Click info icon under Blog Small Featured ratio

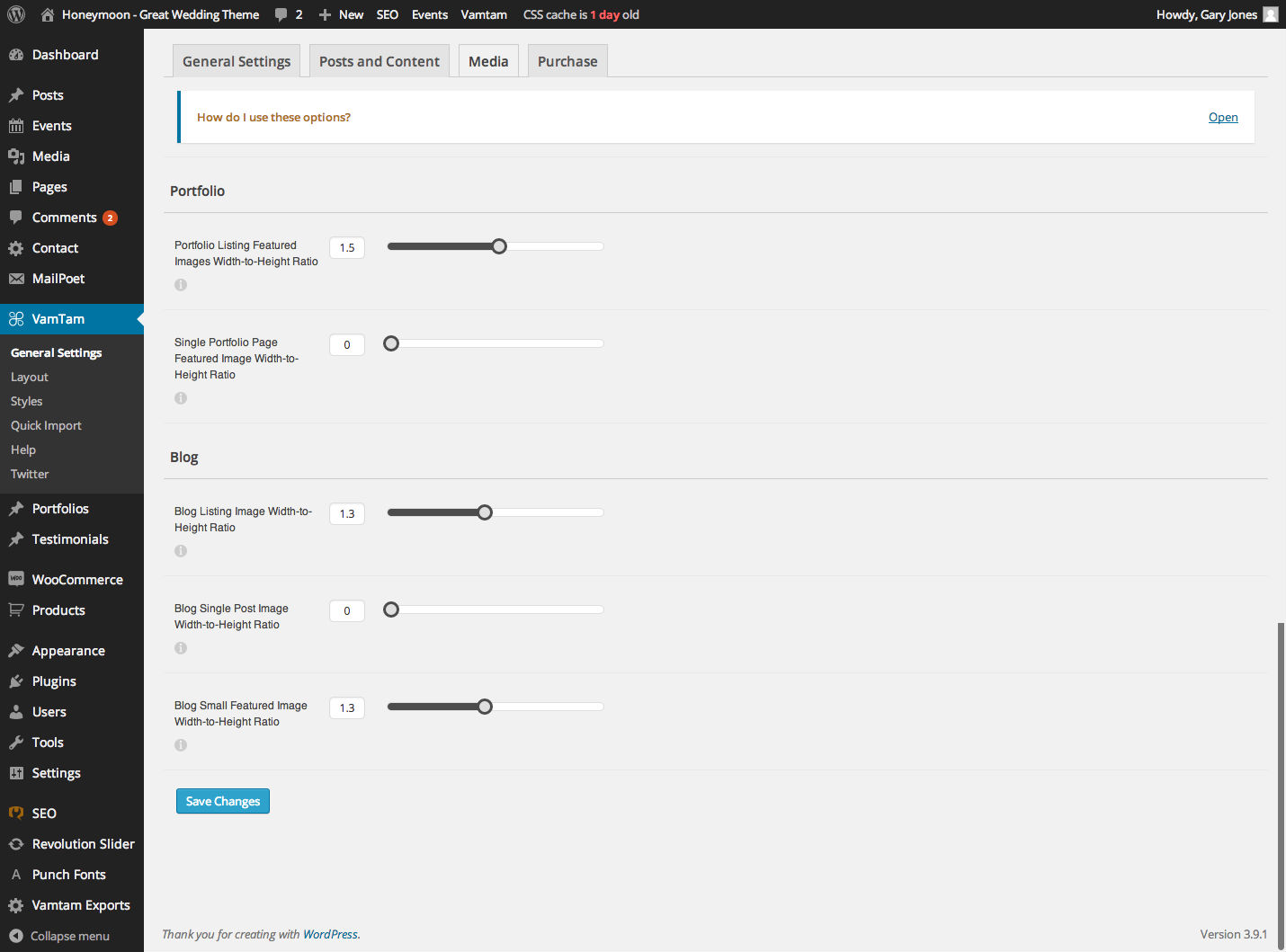click(181, 745)
